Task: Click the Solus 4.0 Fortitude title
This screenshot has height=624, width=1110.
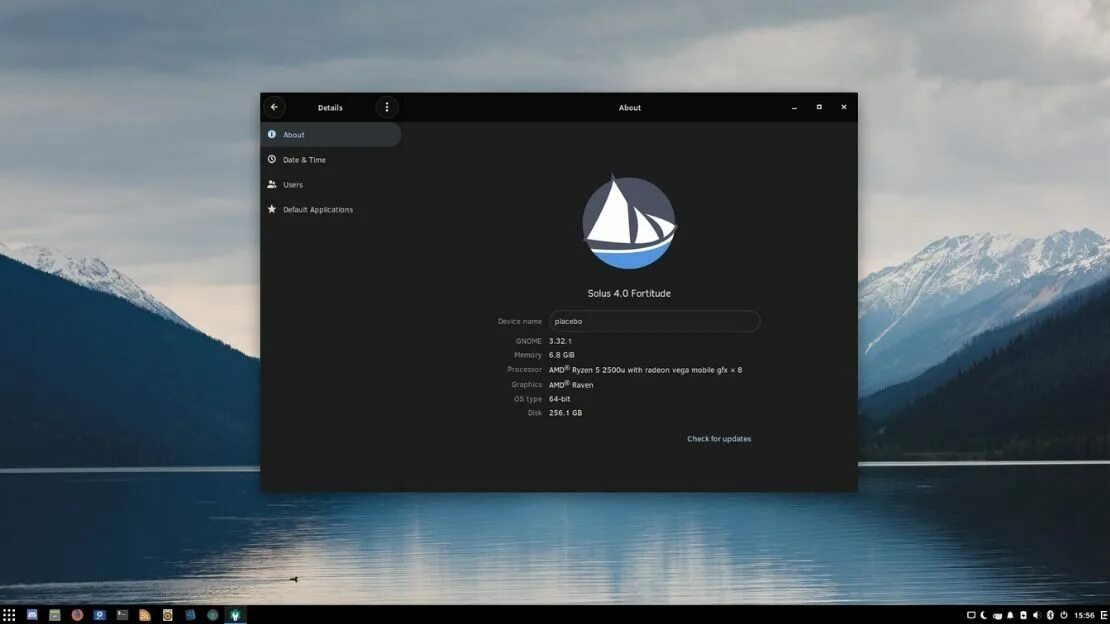Action: point(629,293)
